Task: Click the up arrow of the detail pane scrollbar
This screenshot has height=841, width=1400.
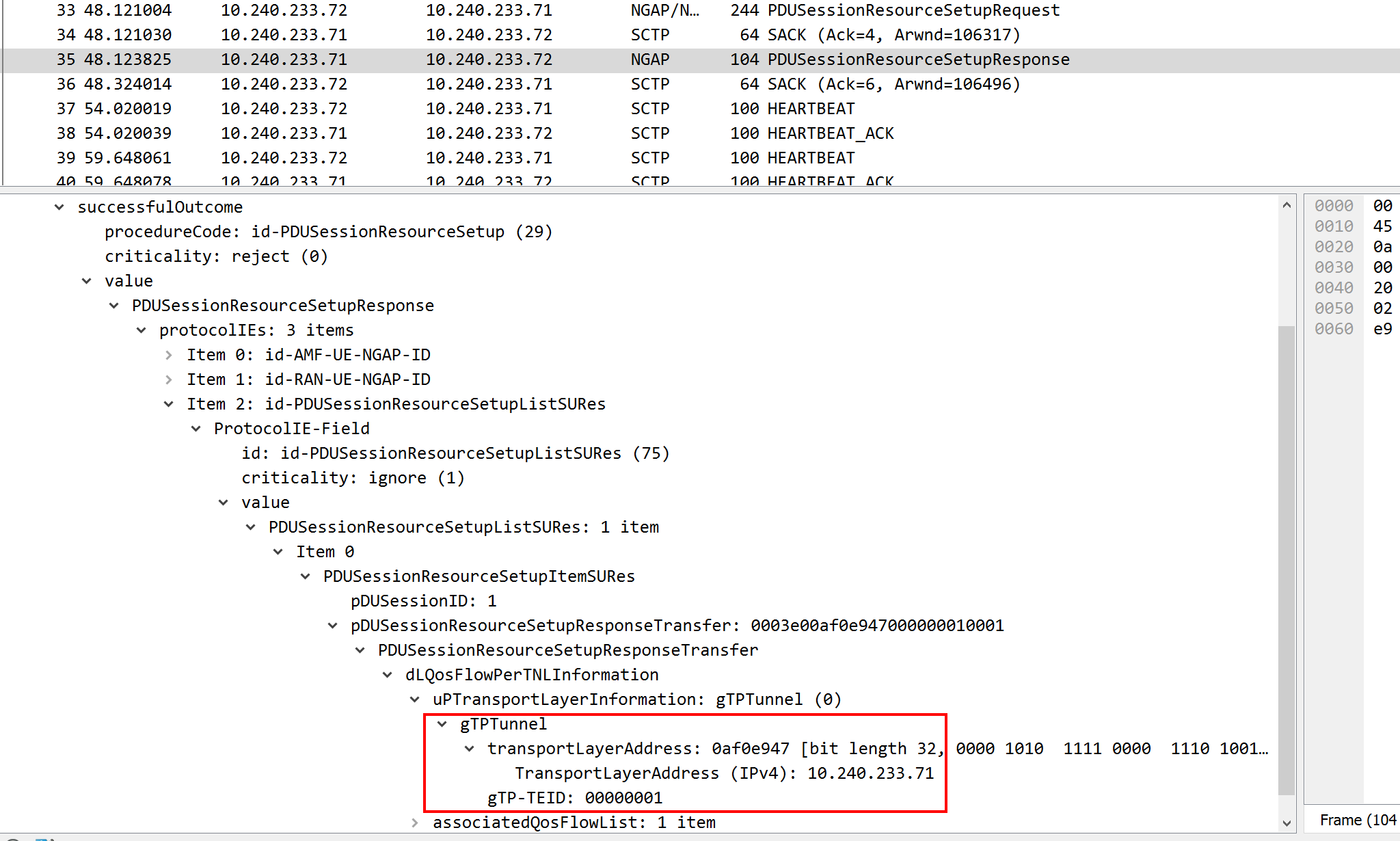Action: tap(1287, 204)
